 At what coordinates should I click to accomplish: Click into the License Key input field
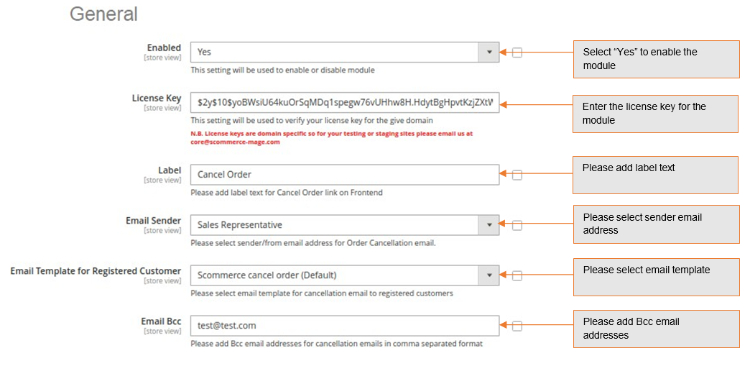point(345,102)
